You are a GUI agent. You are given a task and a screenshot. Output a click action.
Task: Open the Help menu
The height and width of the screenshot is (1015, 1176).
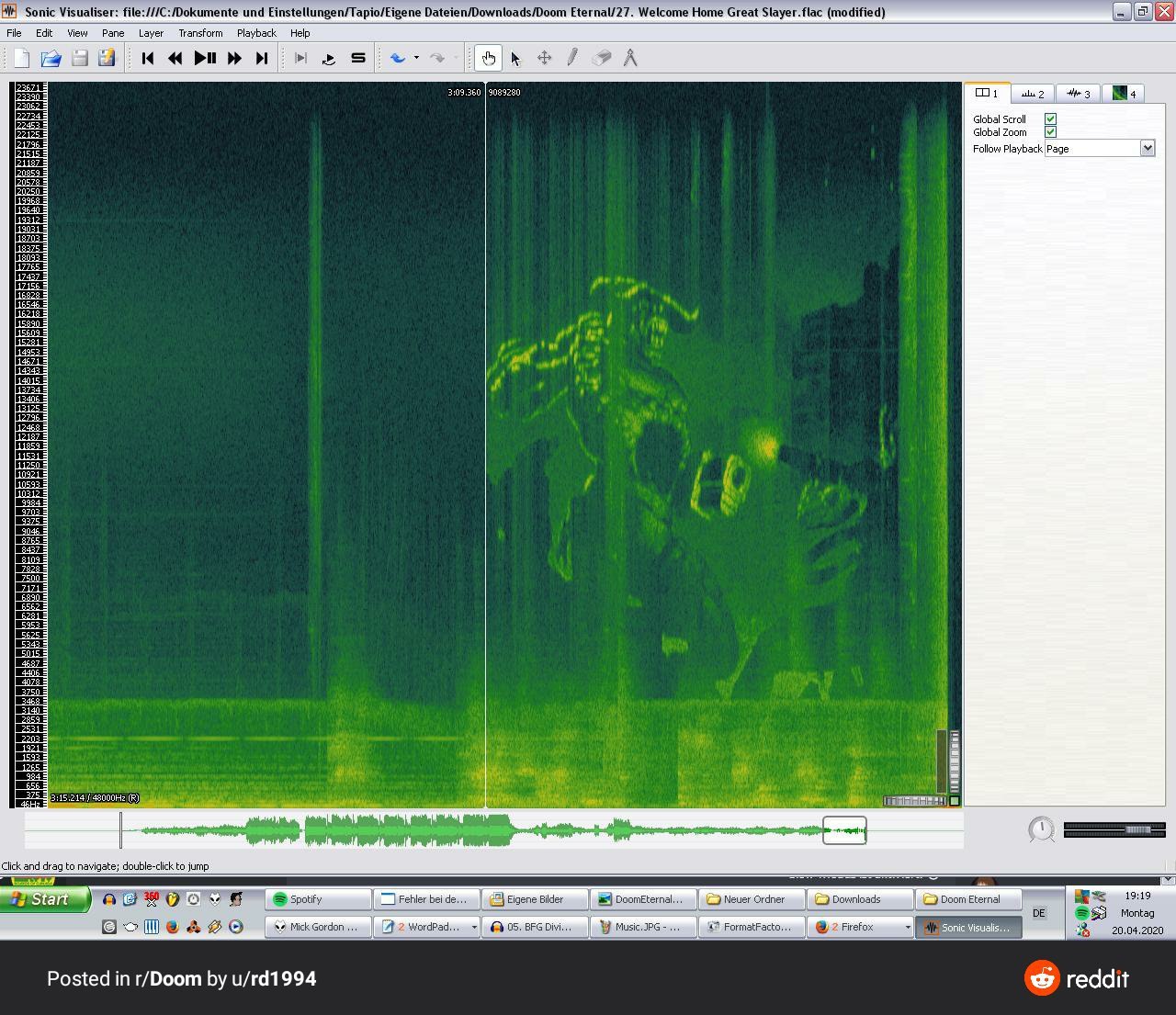(300, 33)
